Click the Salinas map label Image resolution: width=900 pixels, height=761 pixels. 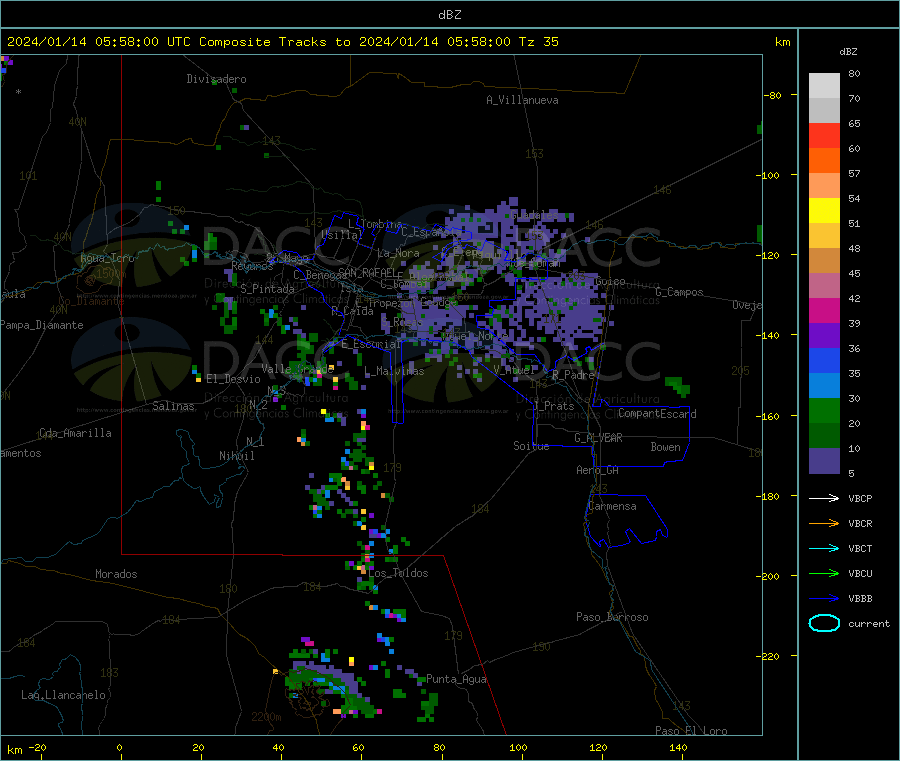(173, 406)
